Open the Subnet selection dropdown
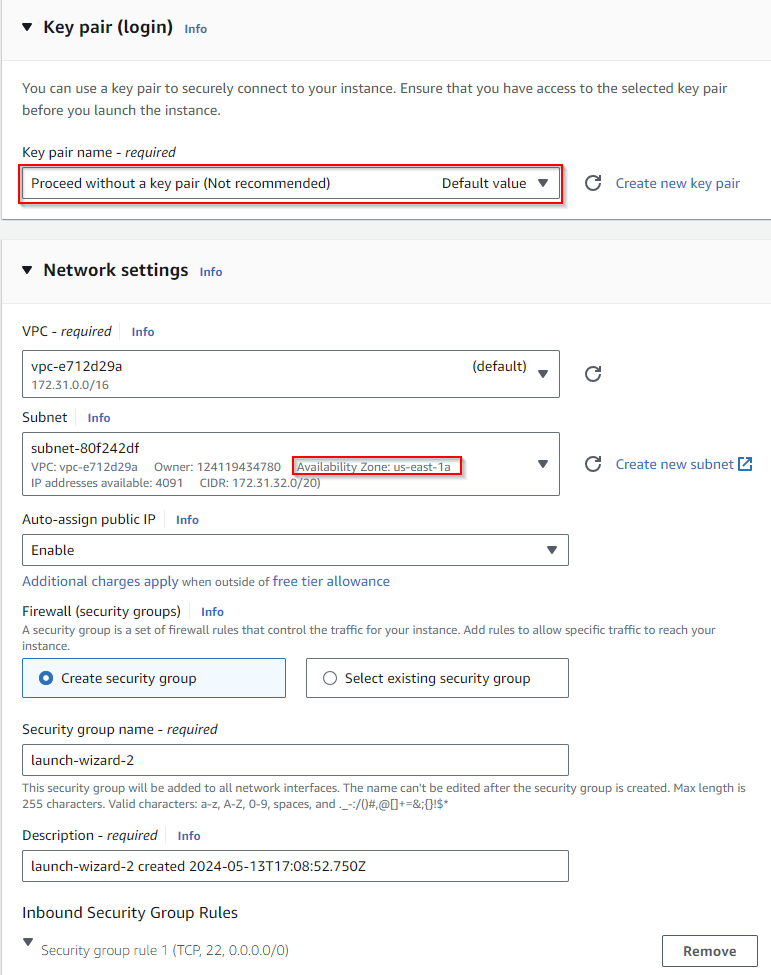The height and width of the screenshot is (975, 771). click(290, 464)
